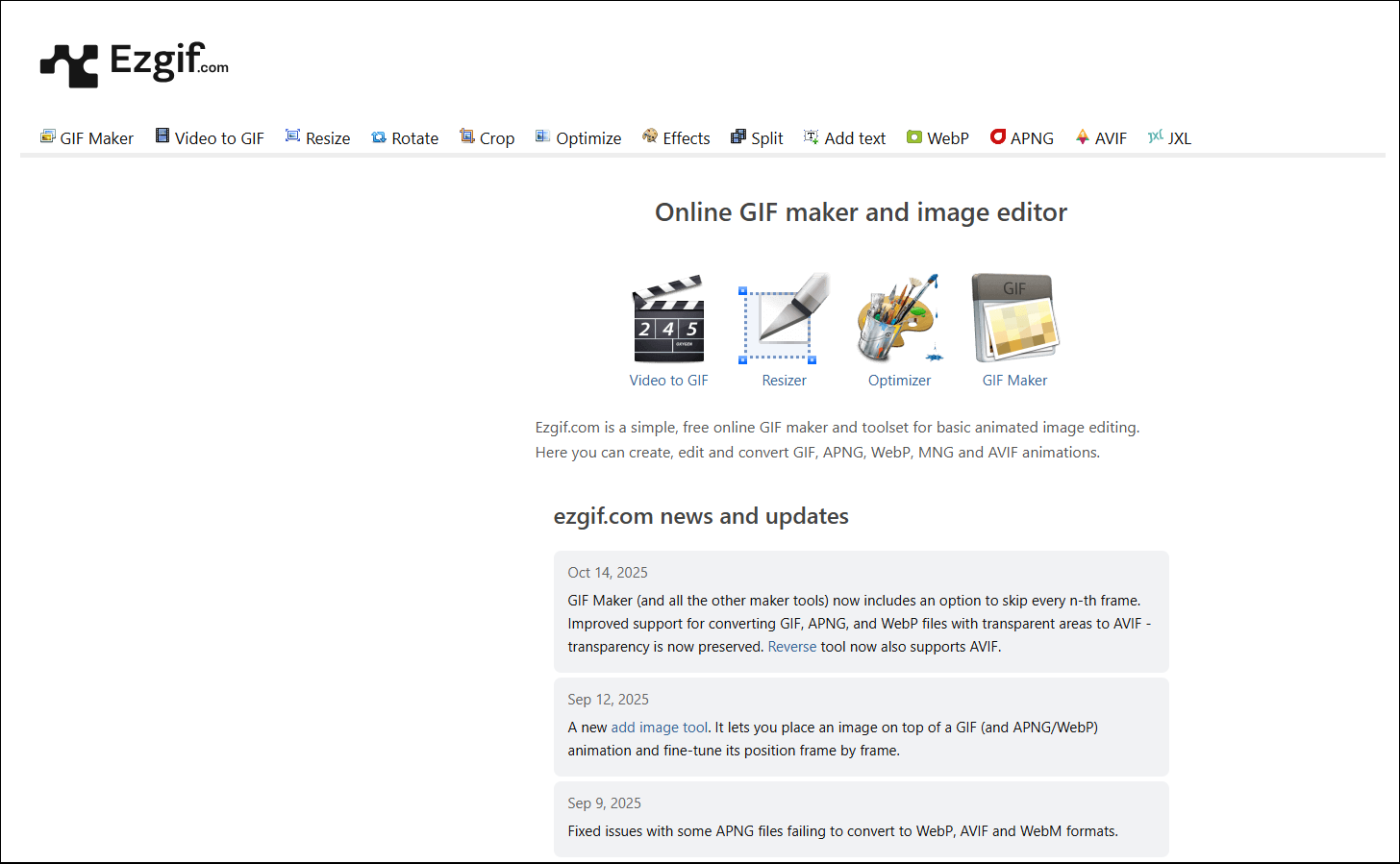This screenshot has height=864, width=1400.
Task: Click the Oct 14, 2025 news date
Action: click(608, 573)
